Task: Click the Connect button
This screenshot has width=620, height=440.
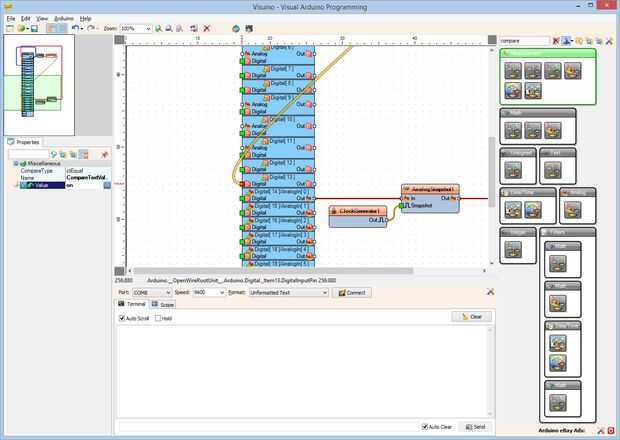Action: (352, 293)
